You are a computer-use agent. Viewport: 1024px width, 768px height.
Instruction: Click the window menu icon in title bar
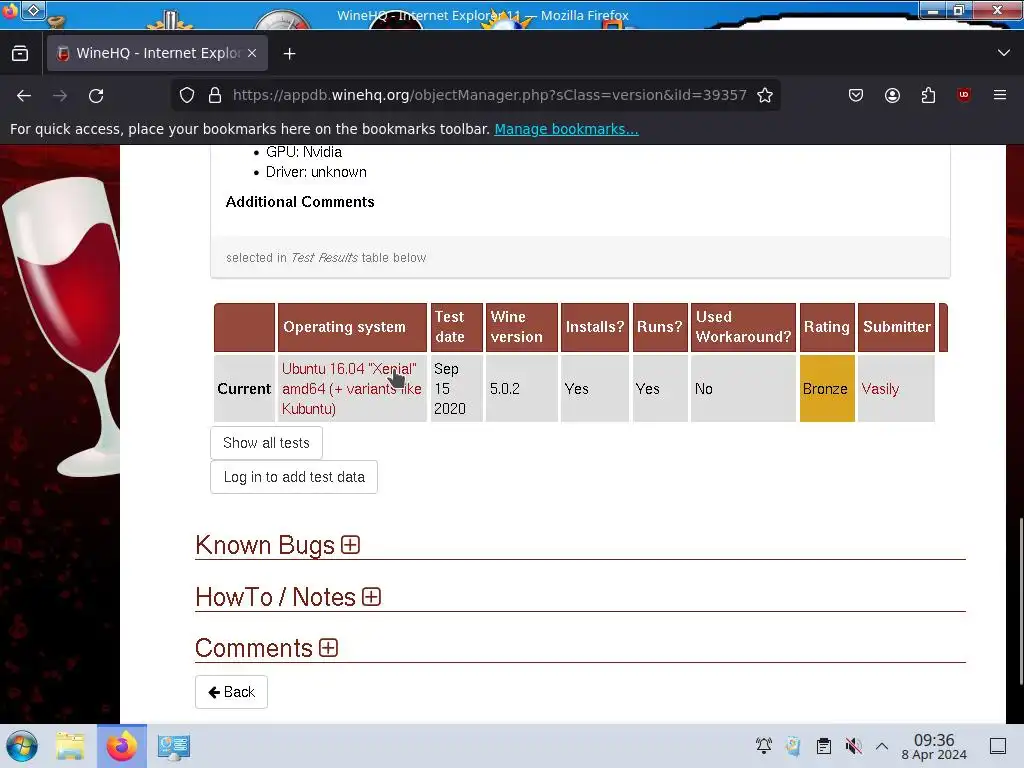11,10
